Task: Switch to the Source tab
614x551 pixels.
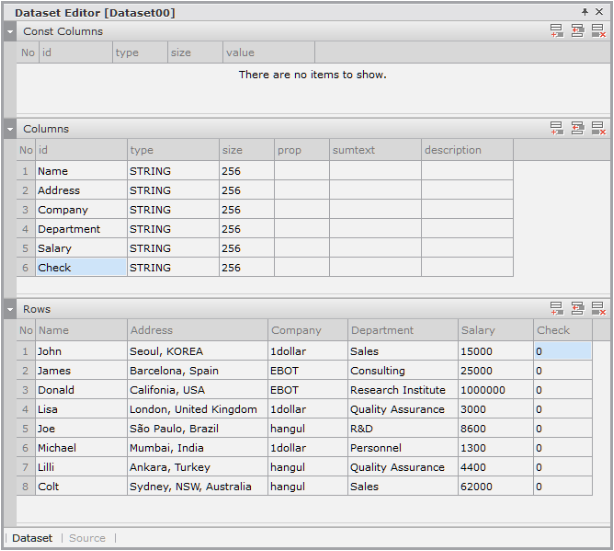Action: click(87, 538)
